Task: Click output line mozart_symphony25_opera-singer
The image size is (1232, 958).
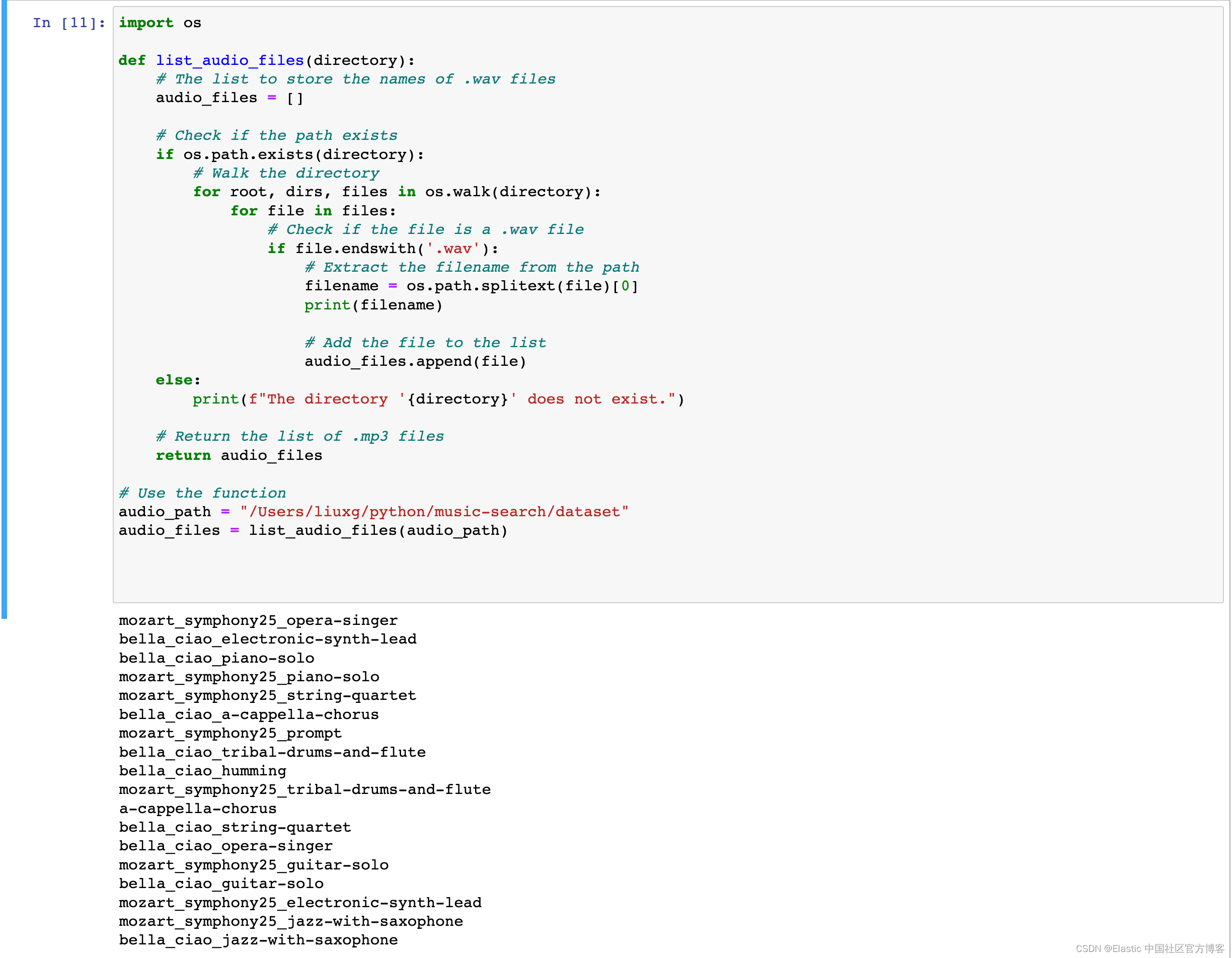Action: [x=258, y=621]
